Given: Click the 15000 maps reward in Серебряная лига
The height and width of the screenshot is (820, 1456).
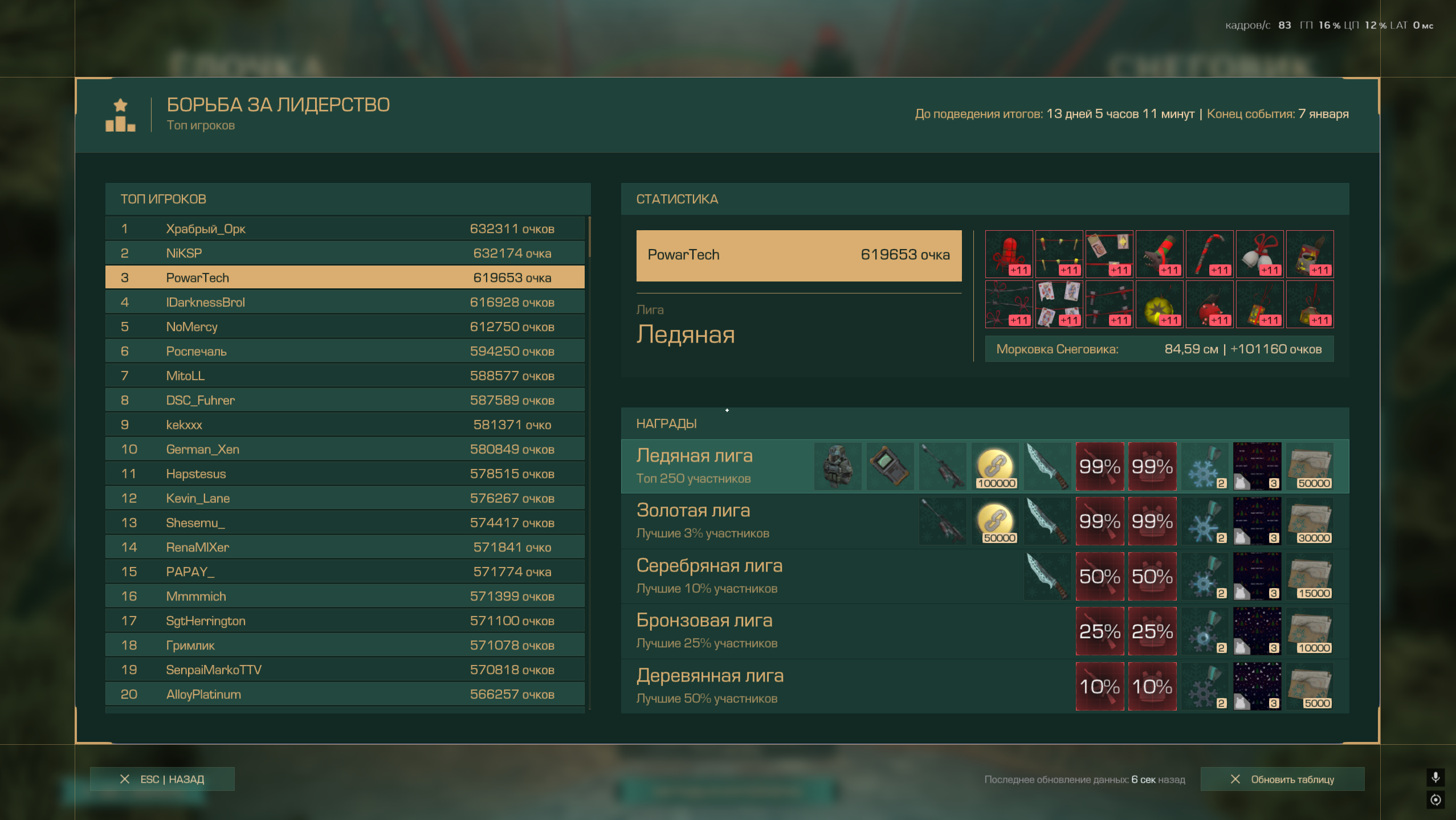Looking at the screenshot, I should 1310,576.
